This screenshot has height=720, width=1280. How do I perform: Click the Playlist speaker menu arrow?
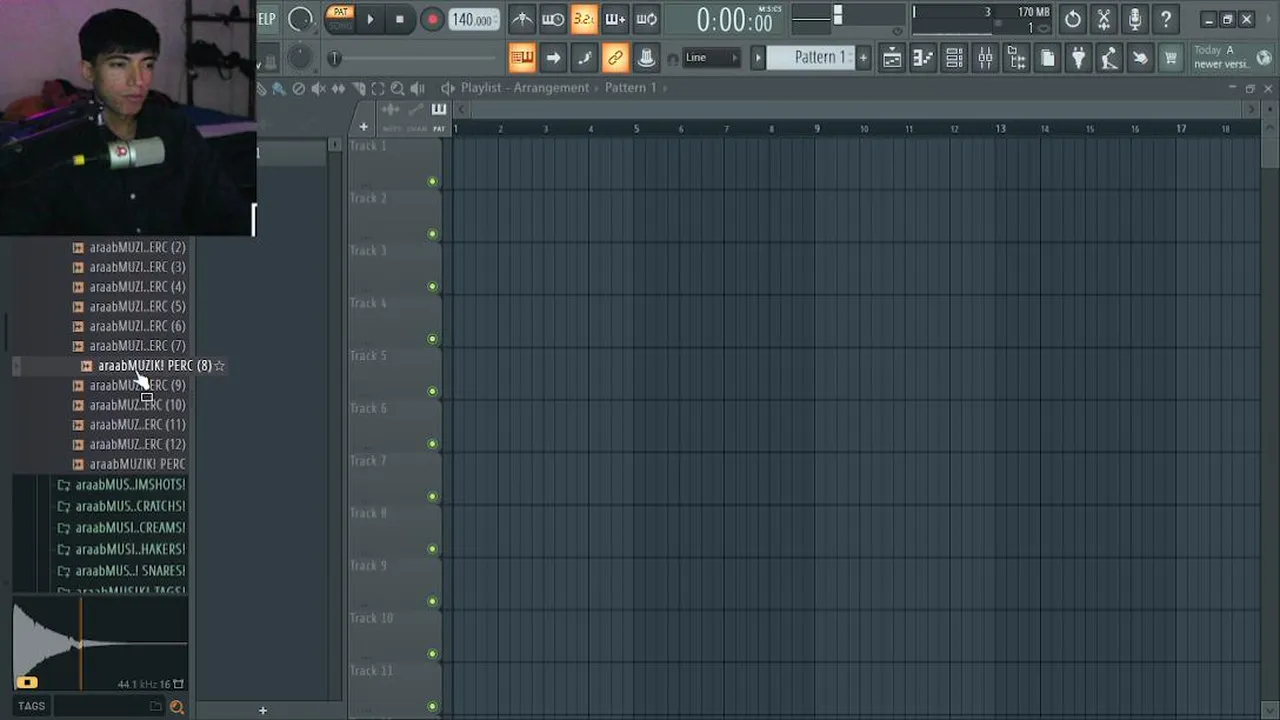[448, 88]
